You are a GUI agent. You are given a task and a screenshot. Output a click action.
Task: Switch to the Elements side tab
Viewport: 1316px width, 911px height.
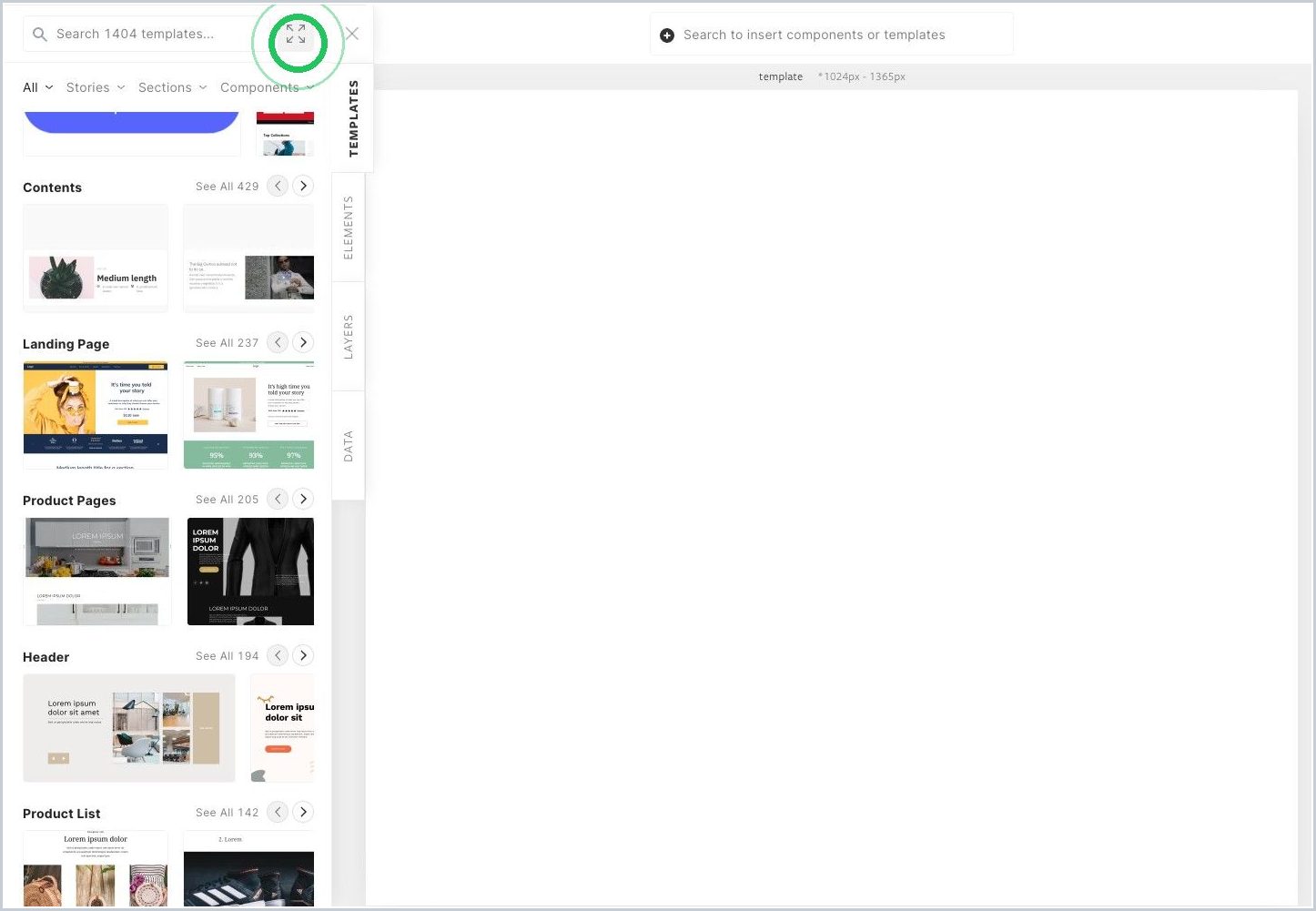(349, 228)
